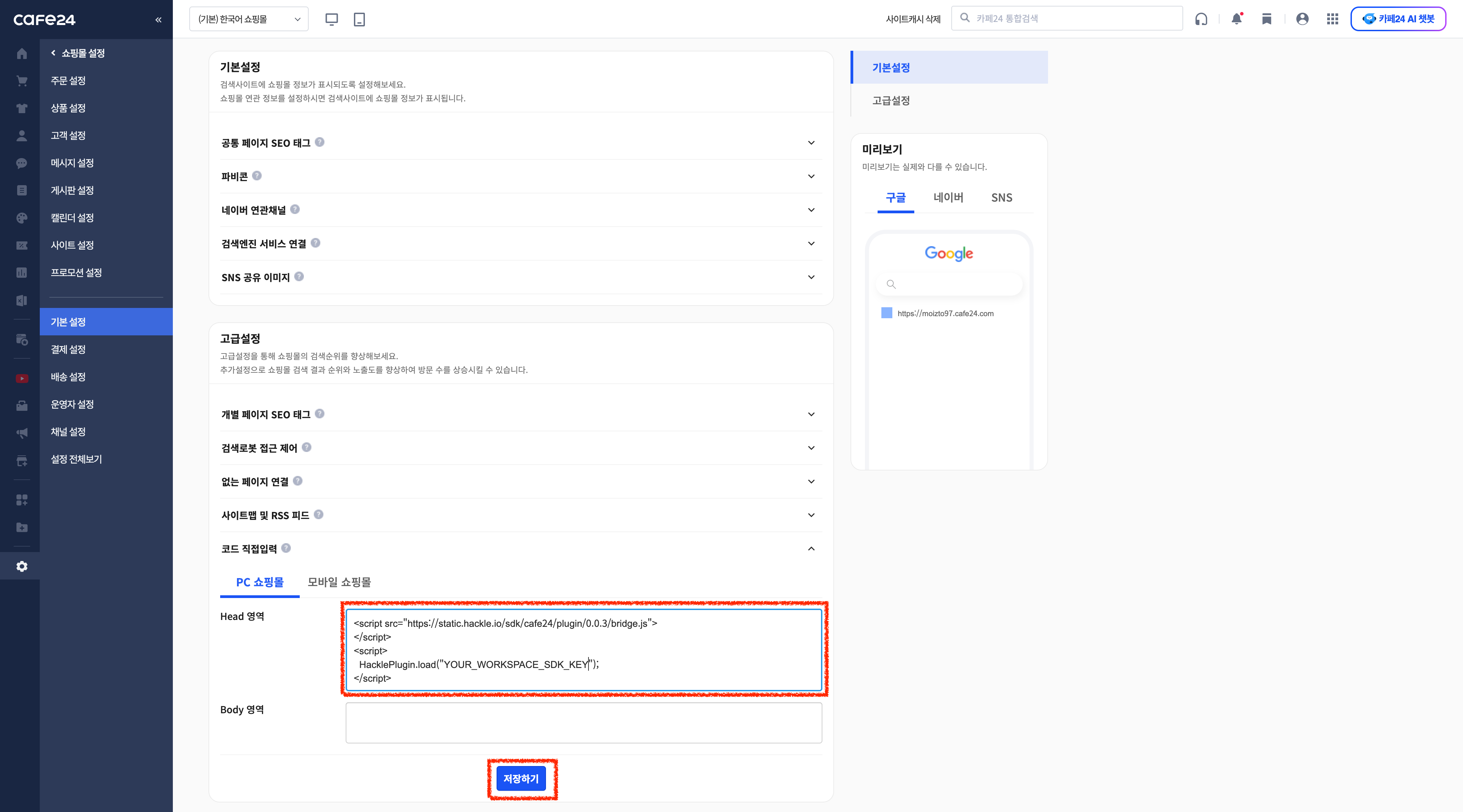Click into the Head 영역 code textarea
The image size is (1463, 812).
583,649
